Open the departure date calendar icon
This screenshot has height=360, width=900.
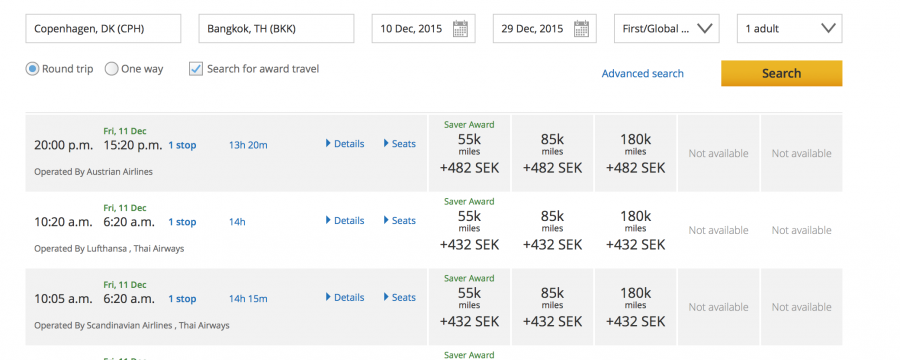(x=460, y=28)
